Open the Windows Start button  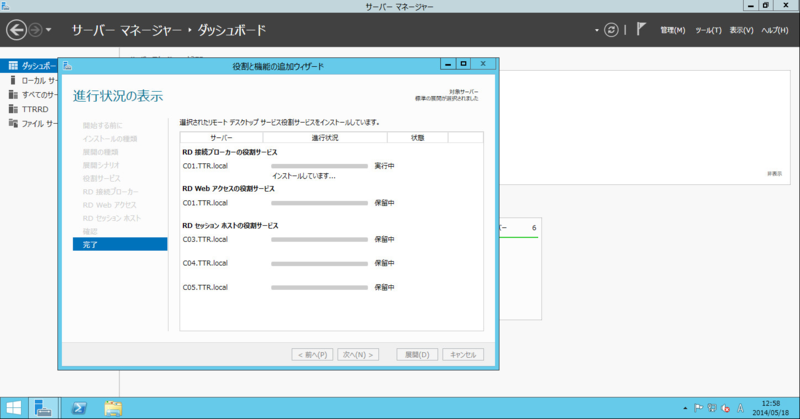14,408
